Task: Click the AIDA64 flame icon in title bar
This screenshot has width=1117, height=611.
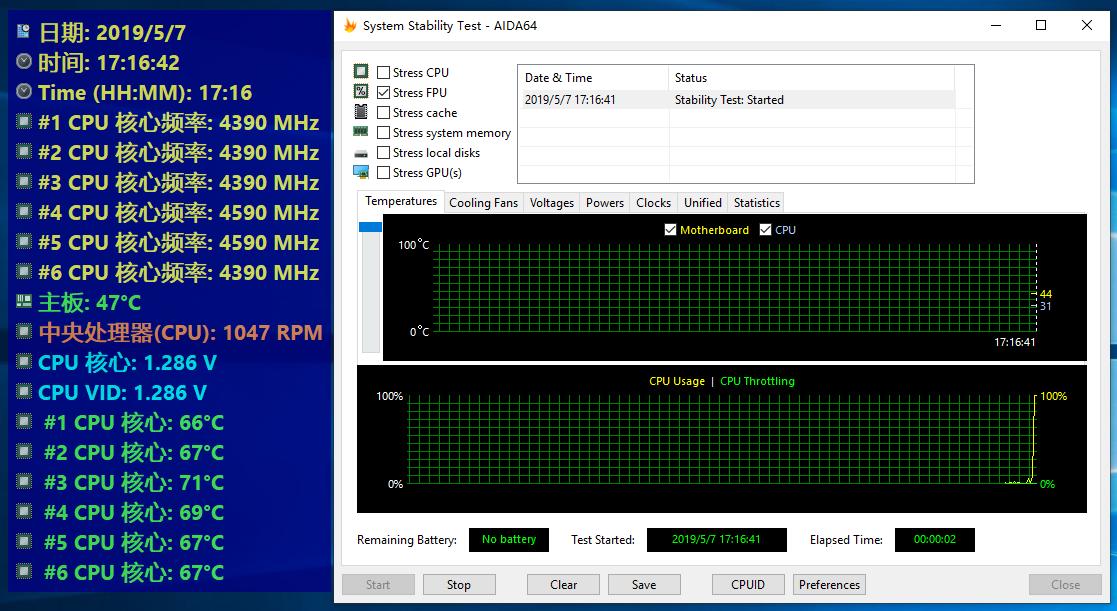Action: point(350,26)
